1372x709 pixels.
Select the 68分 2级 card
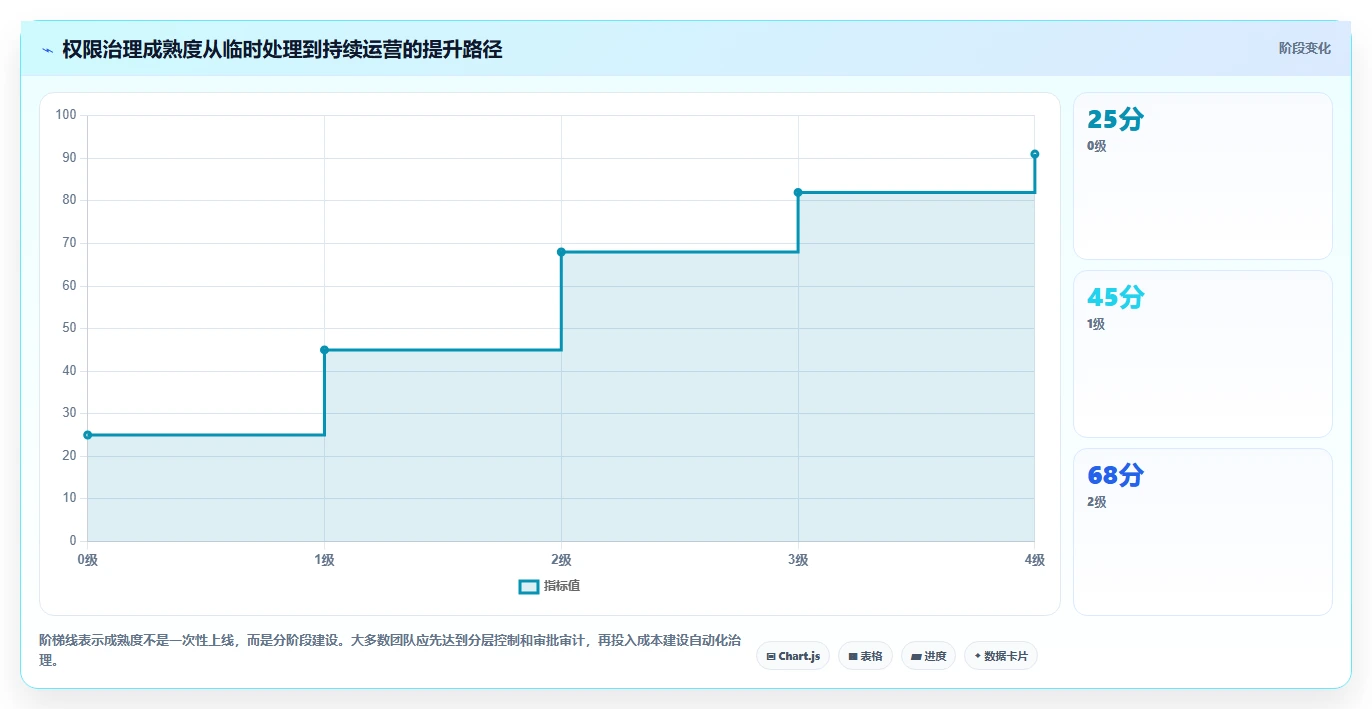pos(1202,532)
